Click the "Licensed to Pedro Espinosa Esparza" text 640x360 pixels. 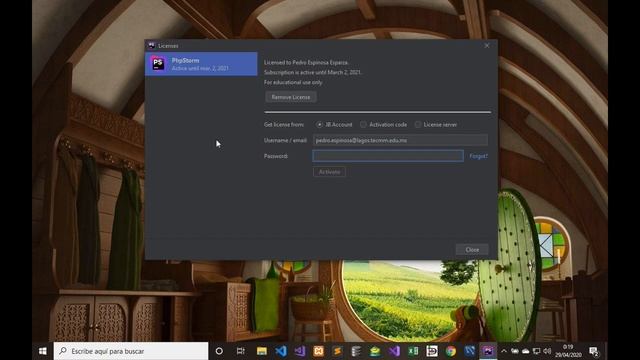click(306, 62)
